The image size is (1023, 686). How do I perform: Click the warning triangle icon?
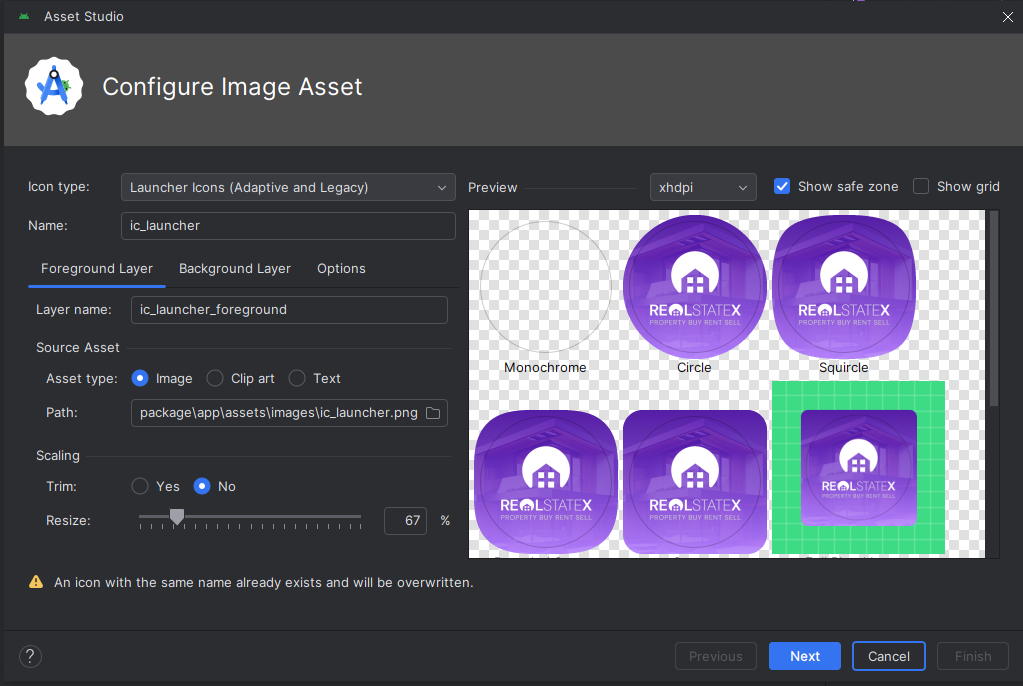(36, 582)
